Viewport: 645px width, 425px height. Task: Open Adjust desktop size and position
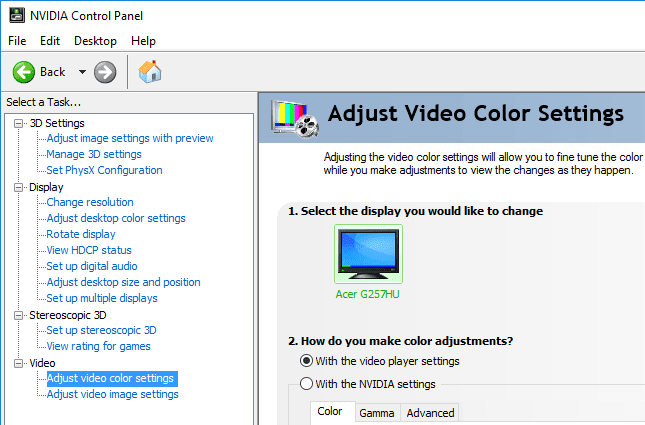123,283
